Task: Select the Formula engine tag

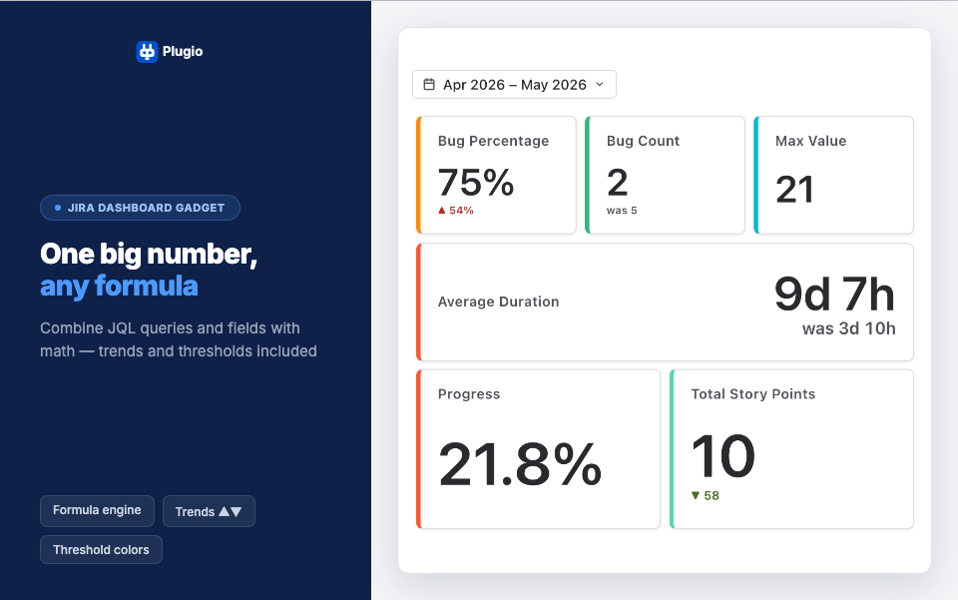Action: pyautogui.click(x=97, y=510)
